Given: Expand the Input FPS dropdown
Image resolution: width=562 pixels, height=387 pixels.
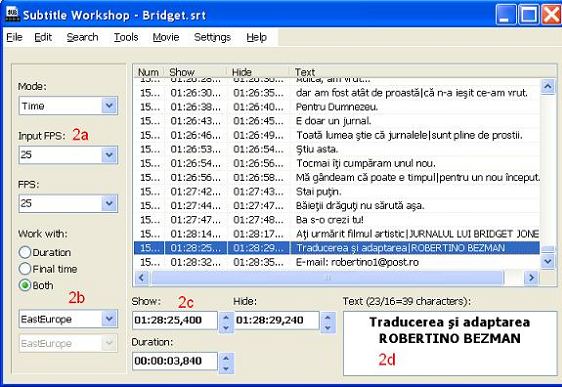Looking at the screenshot, I should click(x=109, y=155).
